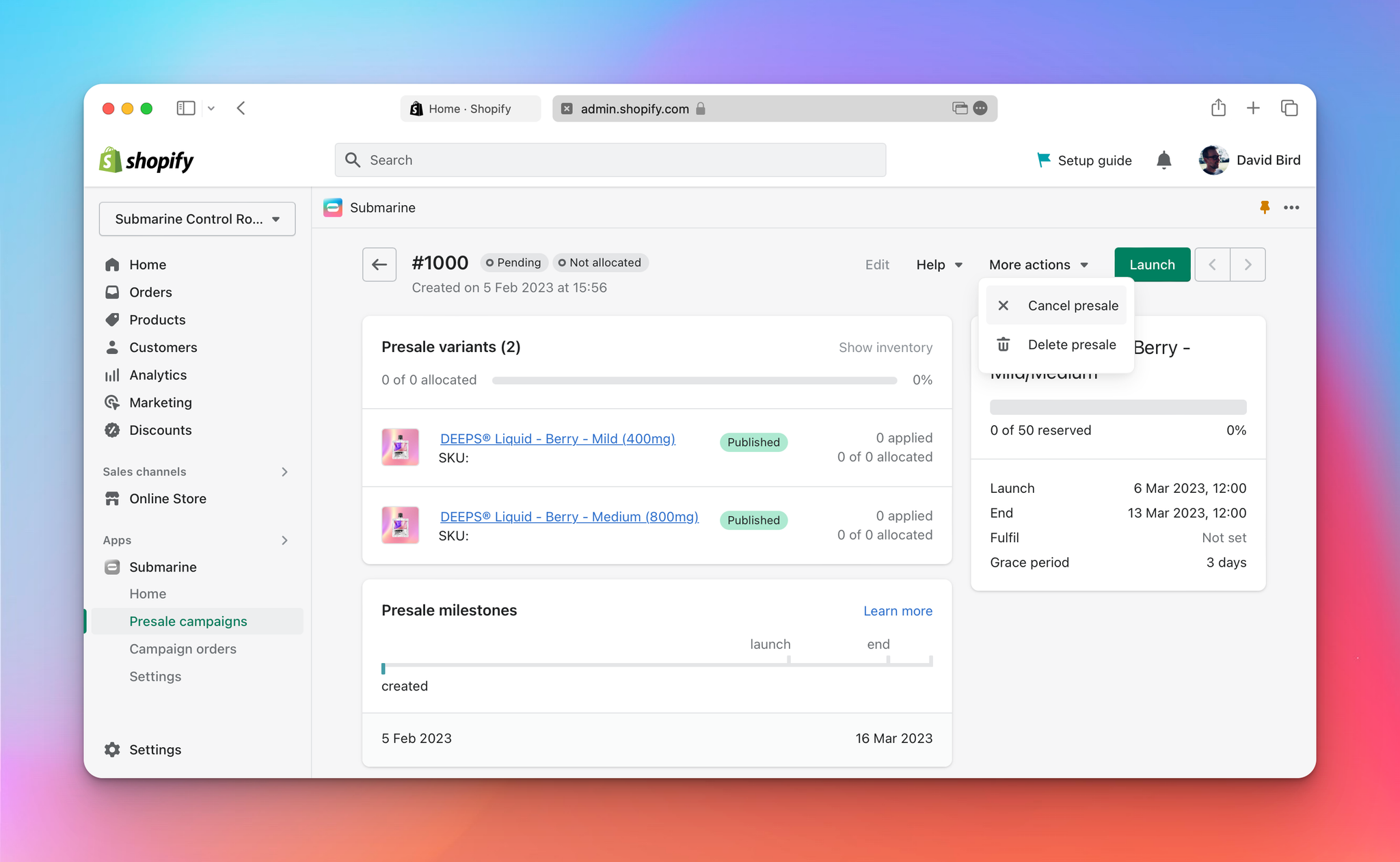Choose Cancel presale from the menu
This screenshot has height=862, width=1400.
(1056, 306)
